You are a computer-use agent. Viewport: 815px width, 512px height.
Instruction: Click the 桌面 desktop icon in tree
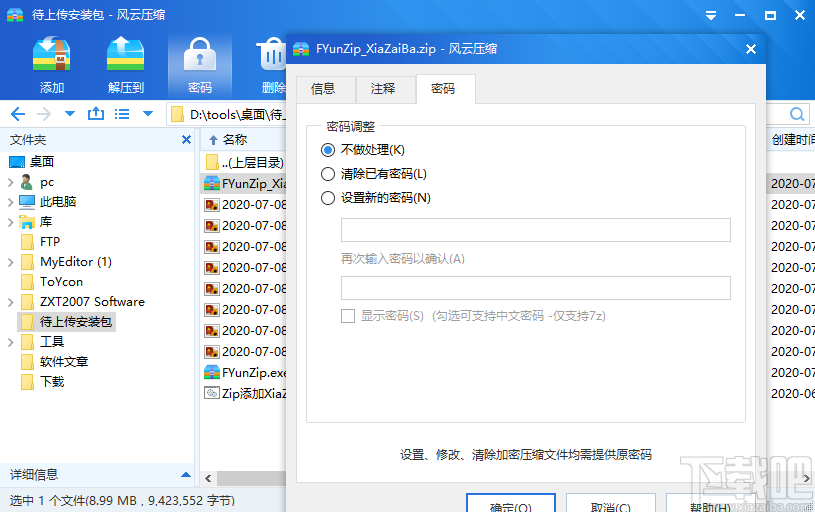click(x=17, y=162)
